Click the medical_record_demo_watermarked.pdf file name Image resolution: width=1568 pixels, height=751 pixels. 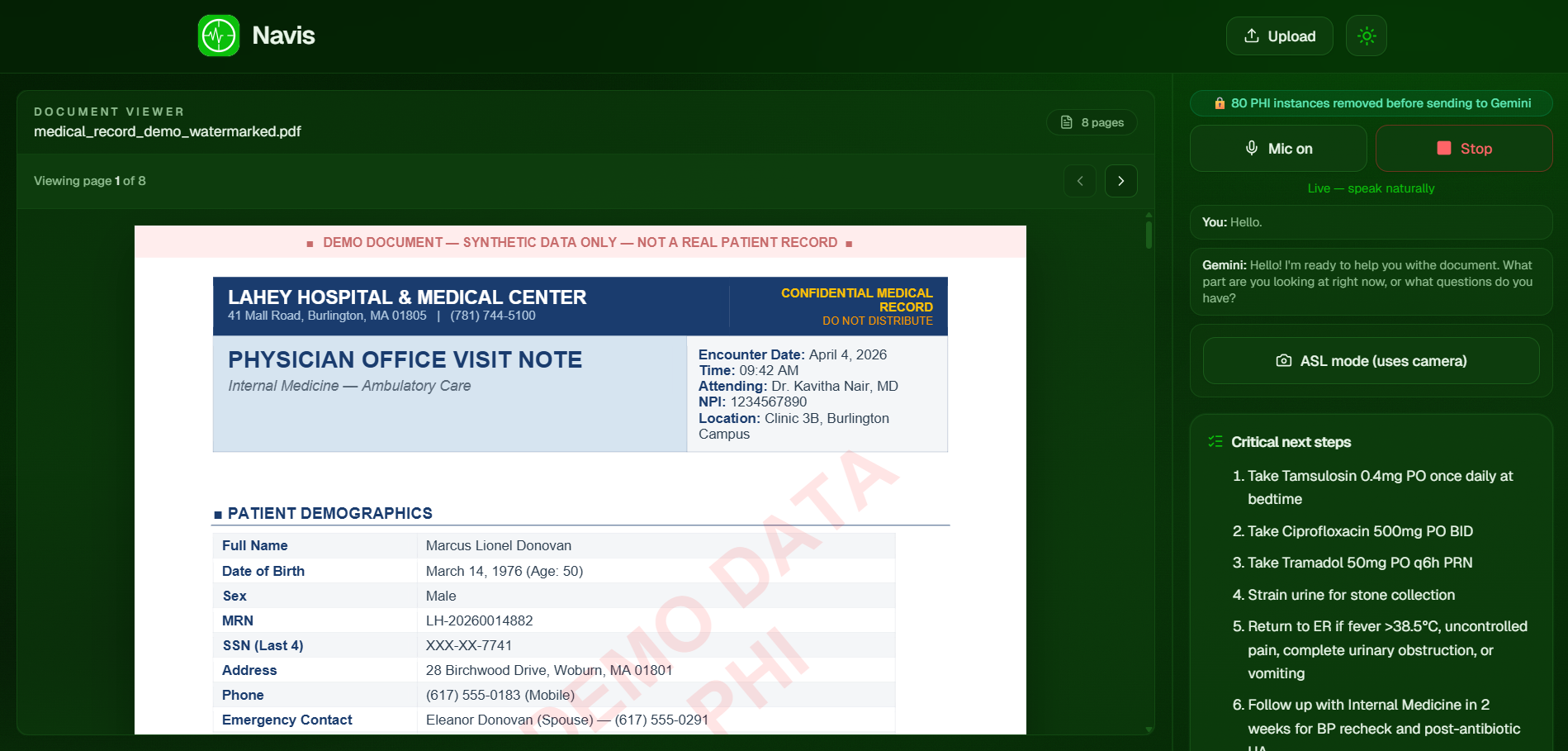pos(168,131)
